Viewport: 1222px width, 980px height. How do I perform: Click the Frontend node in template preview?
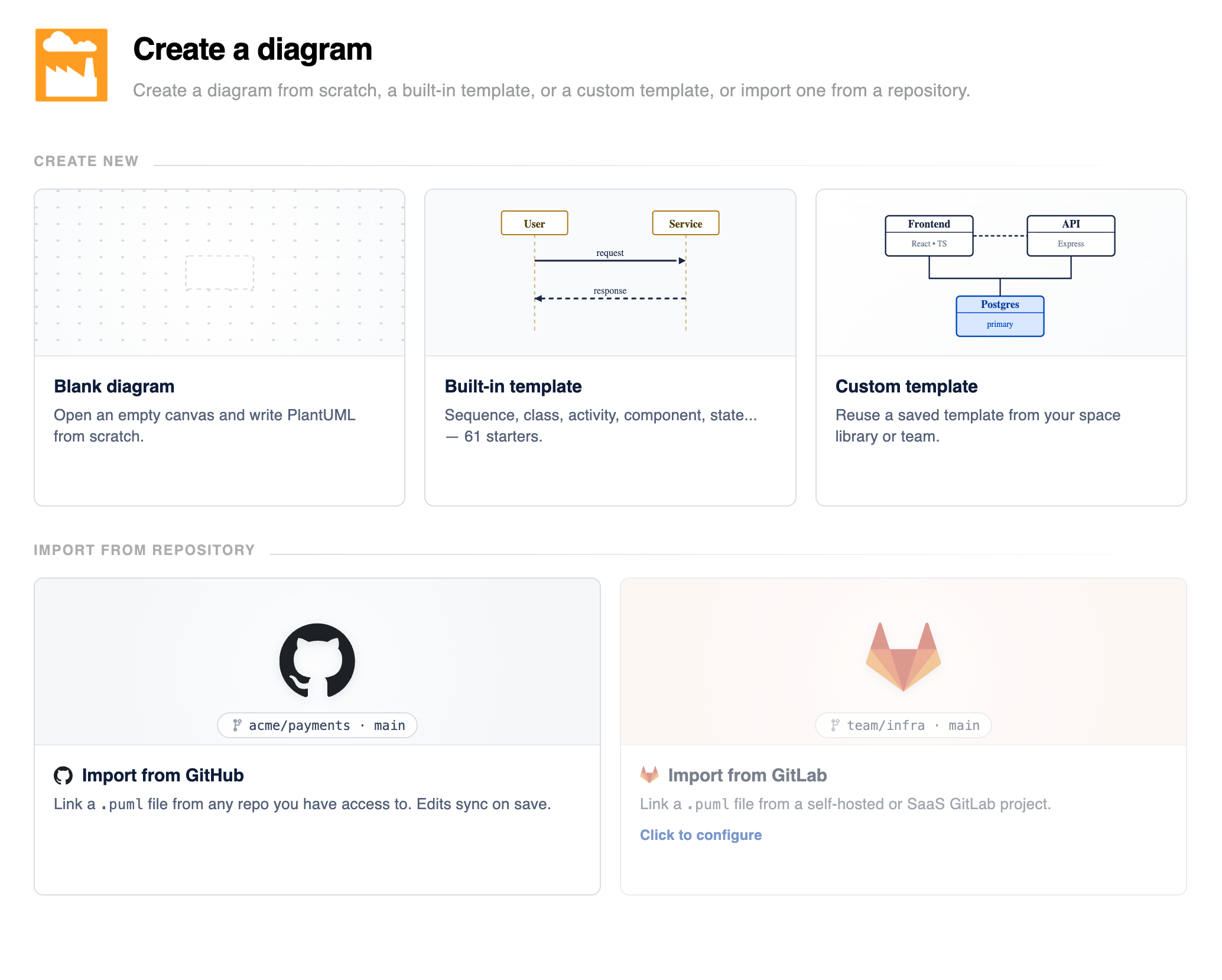[929, 236]
